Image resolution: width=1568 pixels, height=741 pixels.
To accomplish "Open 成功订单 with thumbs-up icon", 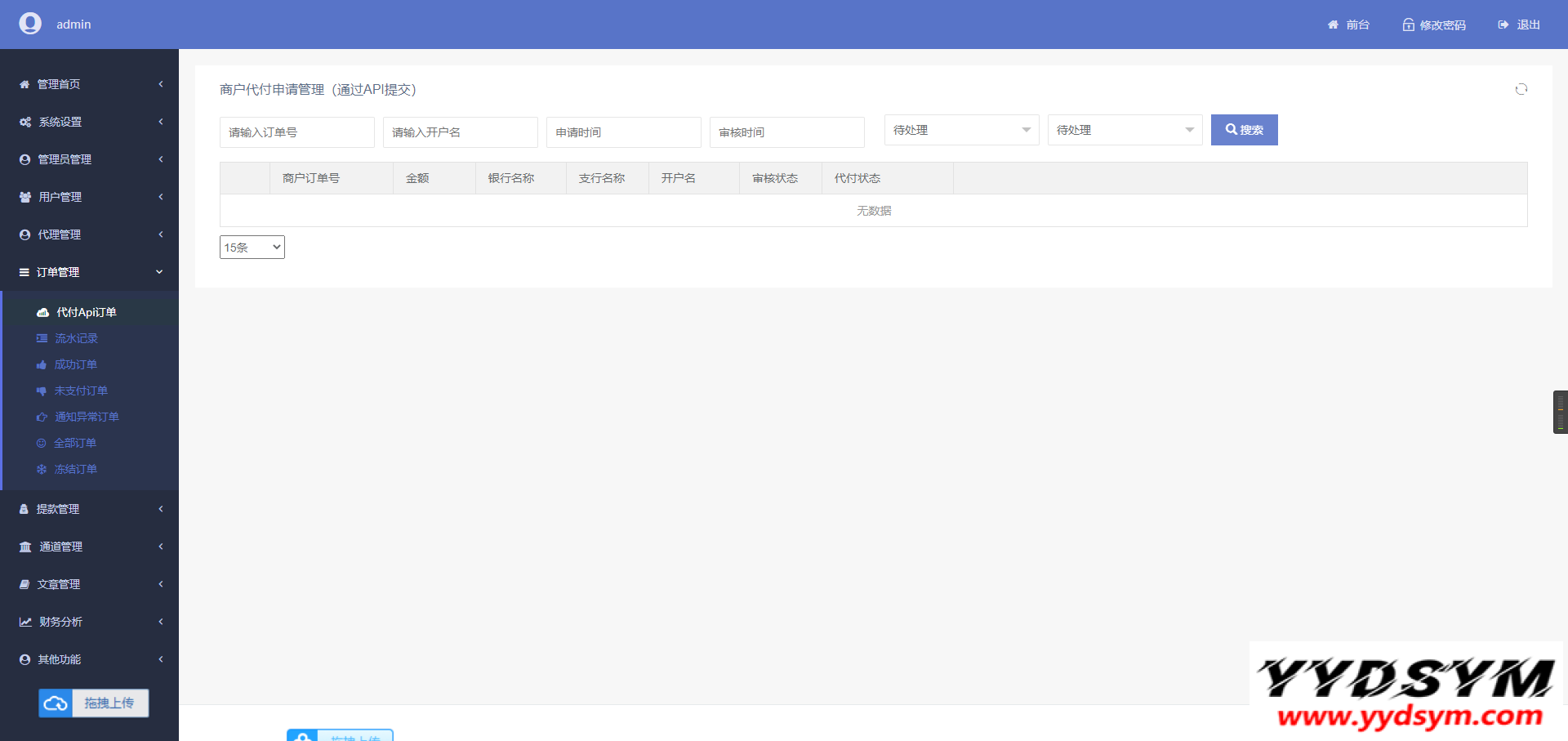I will click(x=75, y=364).
